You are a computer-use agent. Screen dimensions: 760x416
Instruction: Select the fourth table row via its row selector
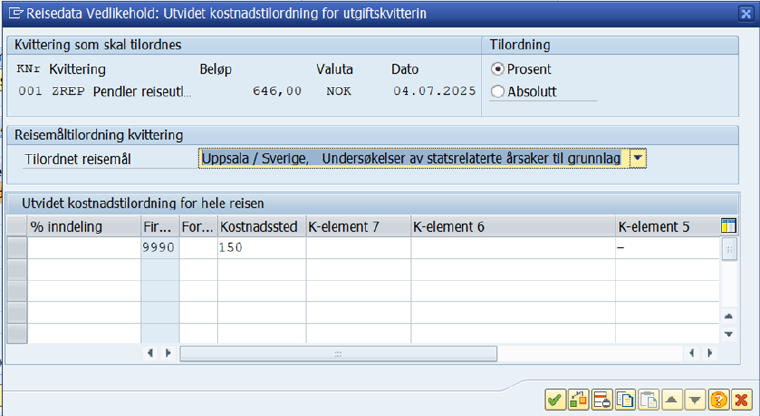[17, 312]
